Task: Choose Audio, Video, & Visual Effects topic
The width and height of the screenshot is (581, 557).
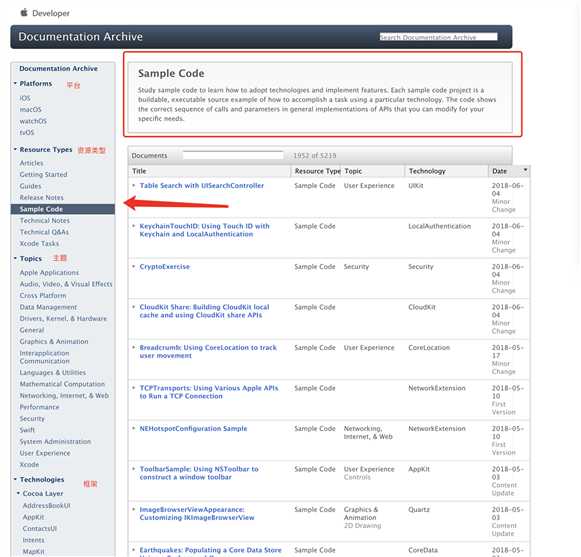Action: pos(66,284)
